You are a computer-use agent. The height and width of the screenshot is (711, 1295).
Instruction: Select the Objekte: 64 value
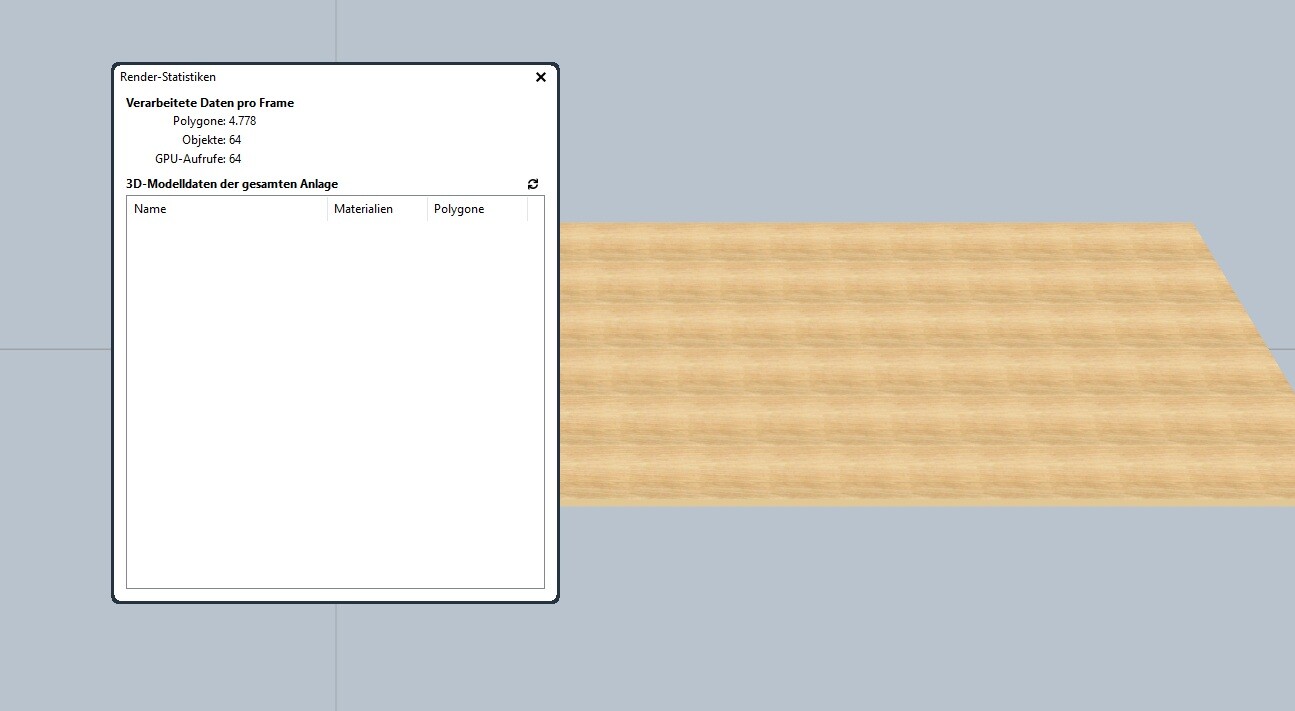click(x=235, y=140)
